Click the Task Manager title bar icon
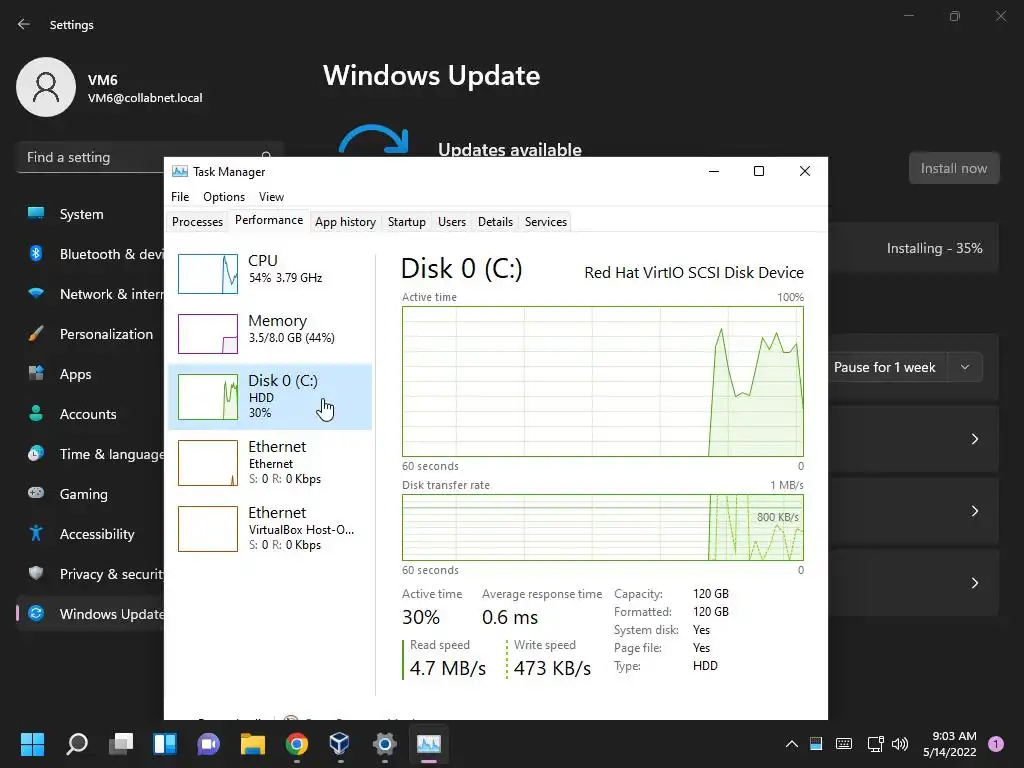 click(x=180, y=172)
